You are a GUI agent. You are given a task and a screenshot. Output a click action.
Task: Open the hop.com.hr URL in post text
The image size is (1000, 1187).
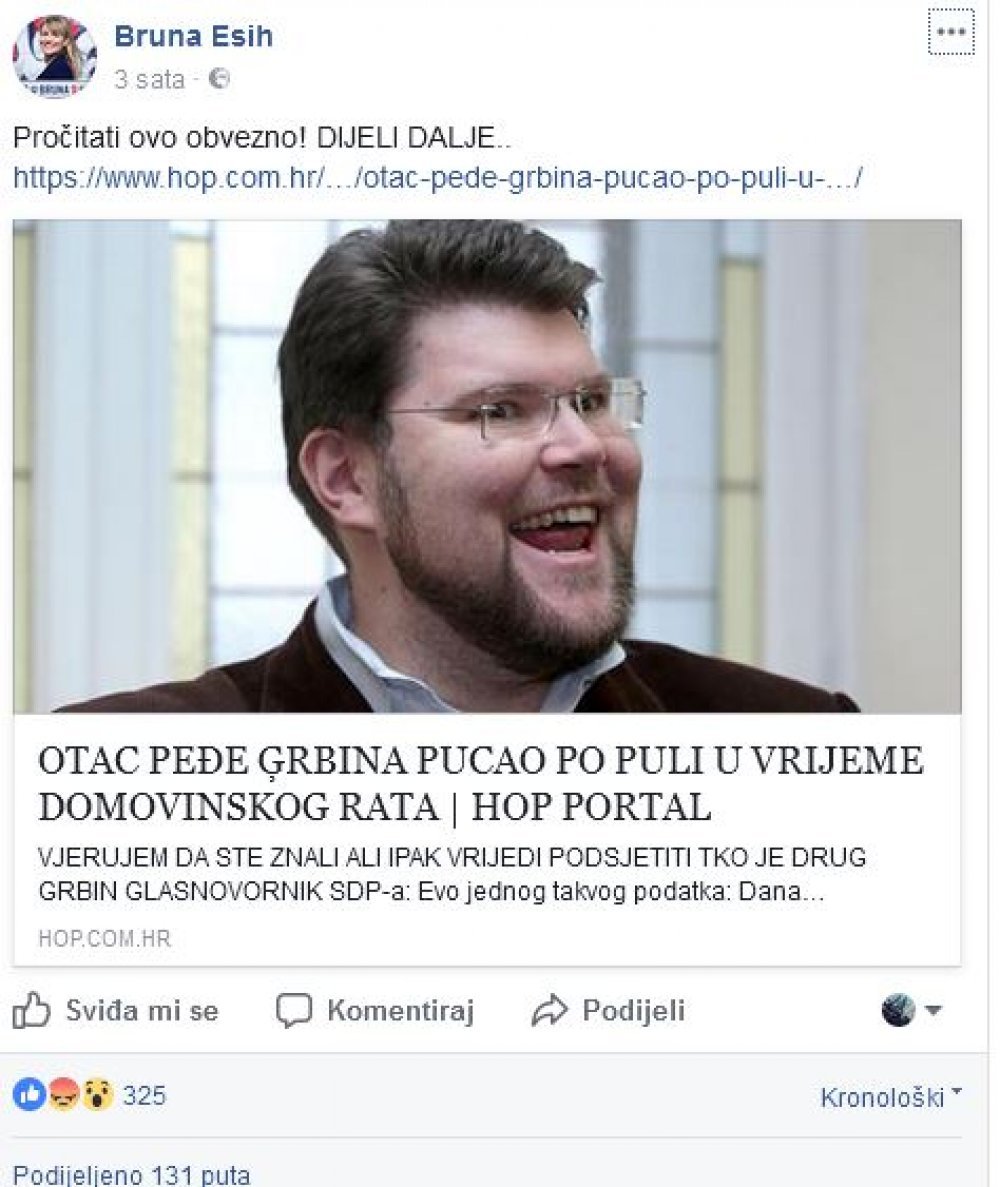(x=438, y=178)
